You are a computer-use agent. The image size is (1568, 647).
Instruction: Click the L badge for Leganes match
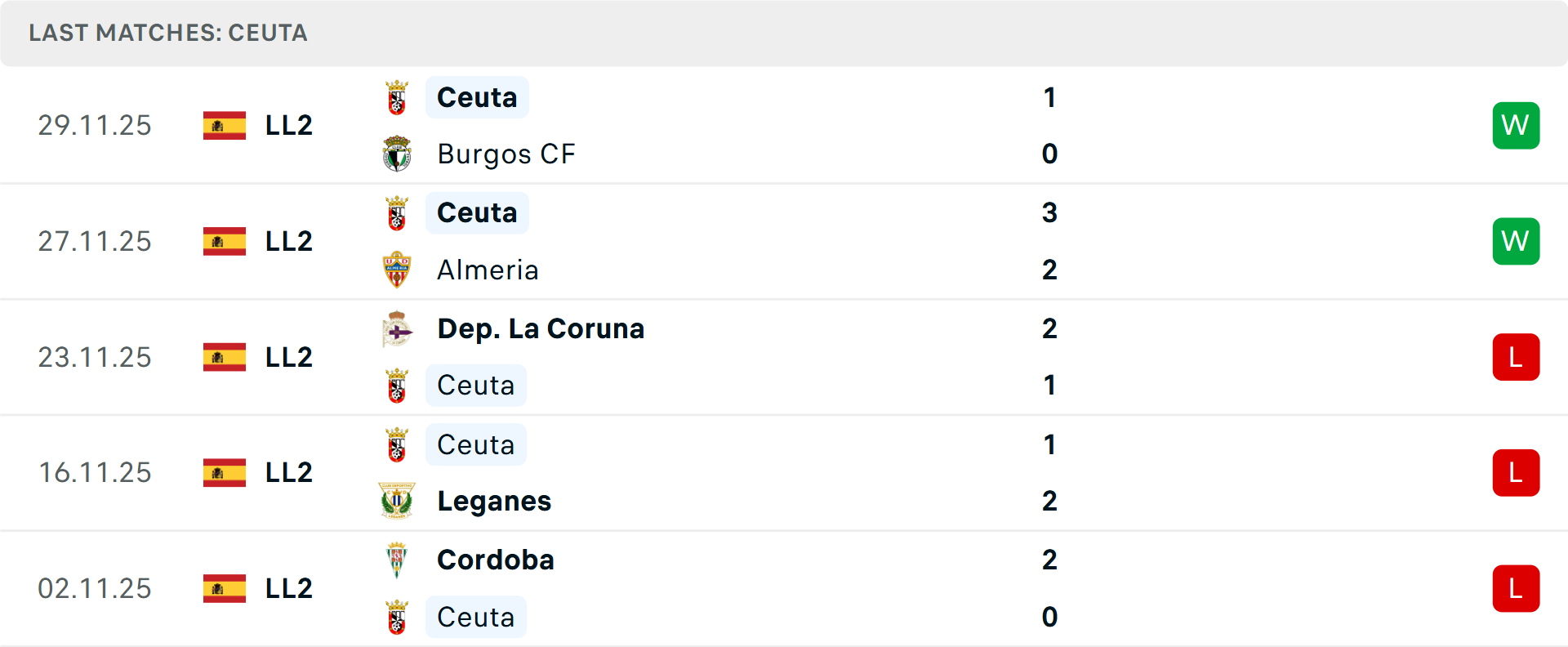(x=1516, y=473)
